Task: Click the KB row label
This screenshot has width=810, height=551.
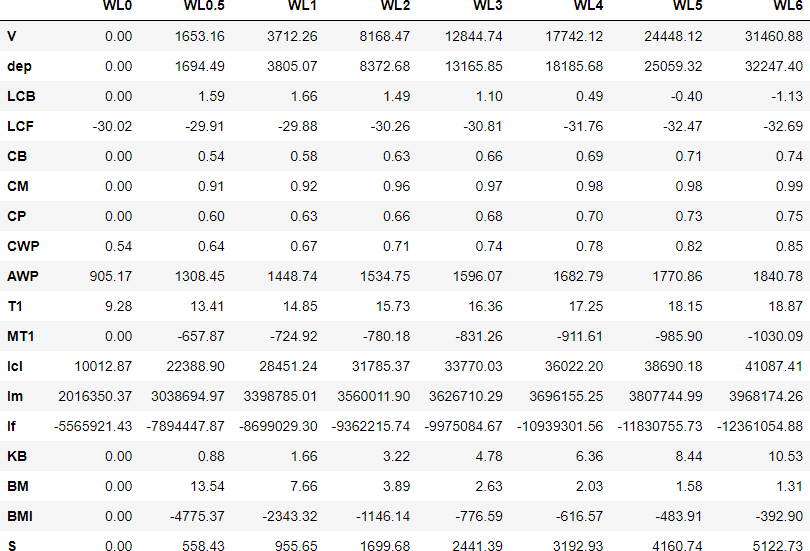Action: pos(17,456)
